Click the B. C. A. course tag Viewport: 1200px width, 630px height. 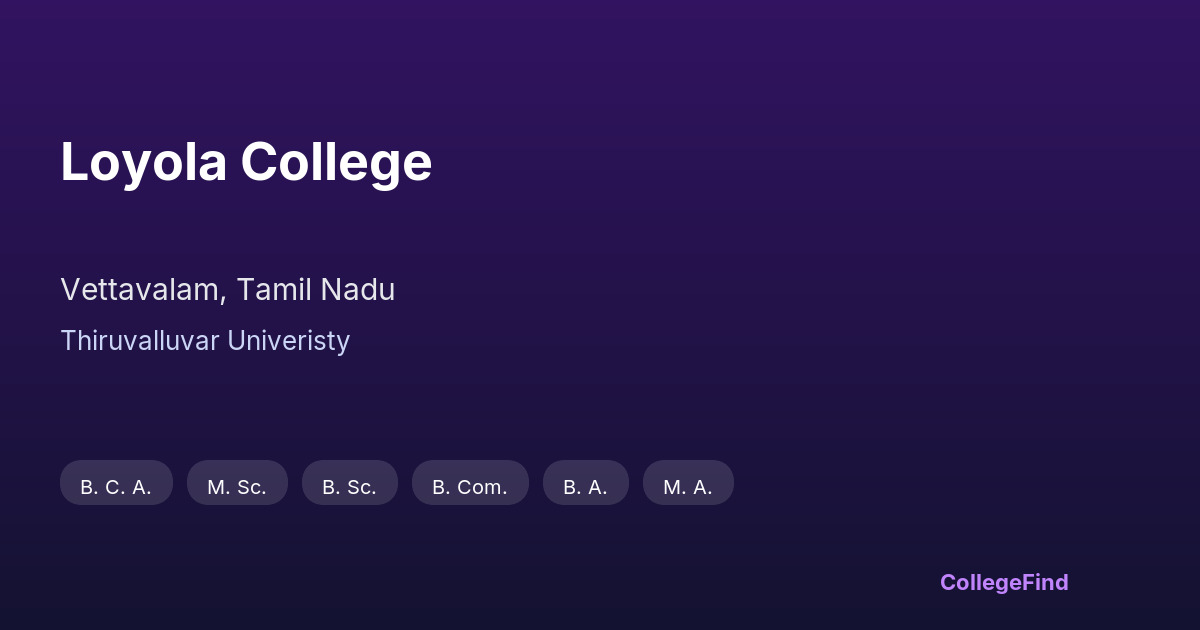point(116,483)
